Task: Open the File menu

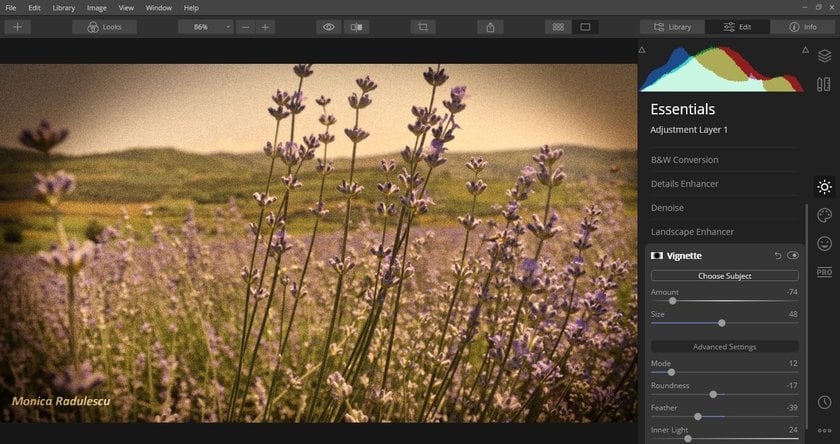Action: click(x=11, y=8)
